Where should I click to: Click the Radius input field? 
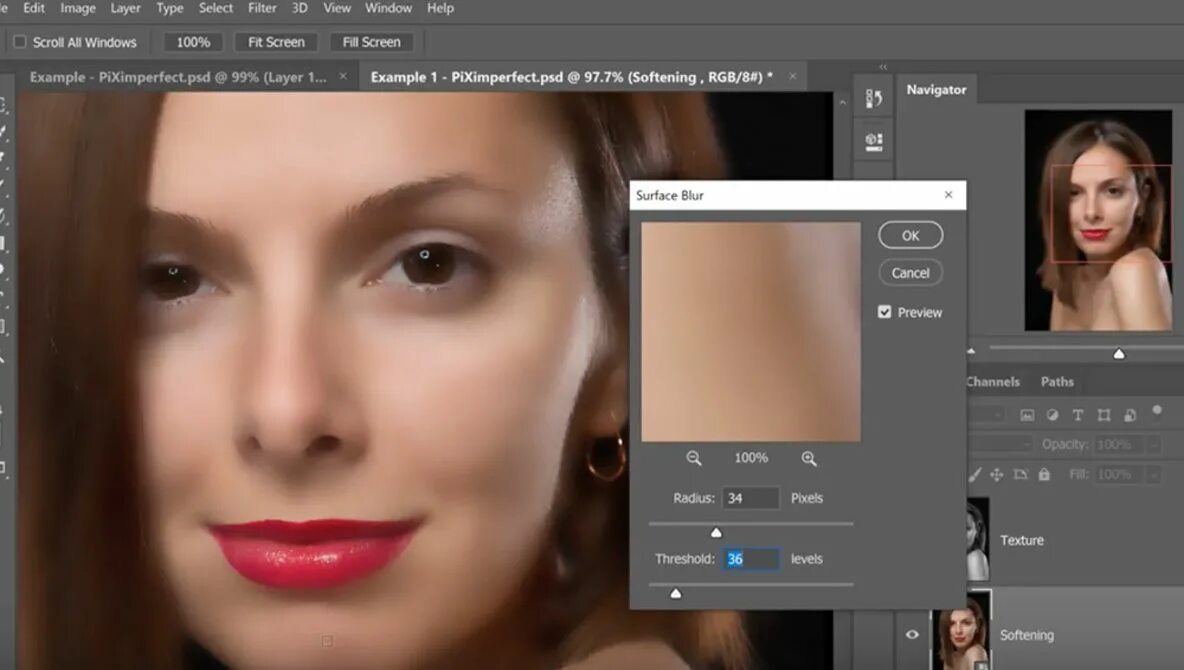[751, 499]
